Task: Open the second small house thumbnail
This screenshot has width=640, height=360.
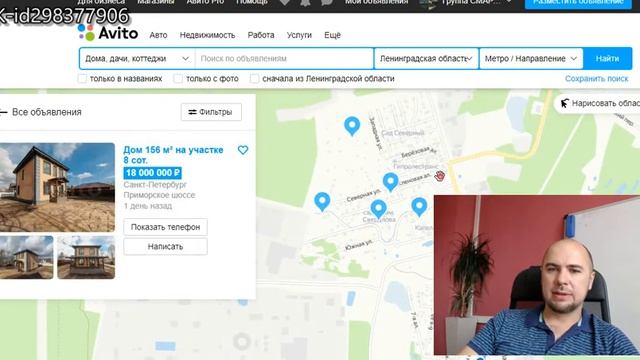Action: (x=86, y=258)
